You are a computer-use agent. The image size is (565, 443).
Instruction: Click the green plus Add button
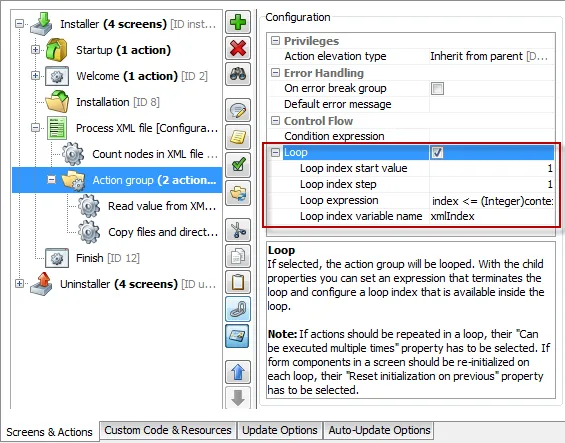click(238, 22)
